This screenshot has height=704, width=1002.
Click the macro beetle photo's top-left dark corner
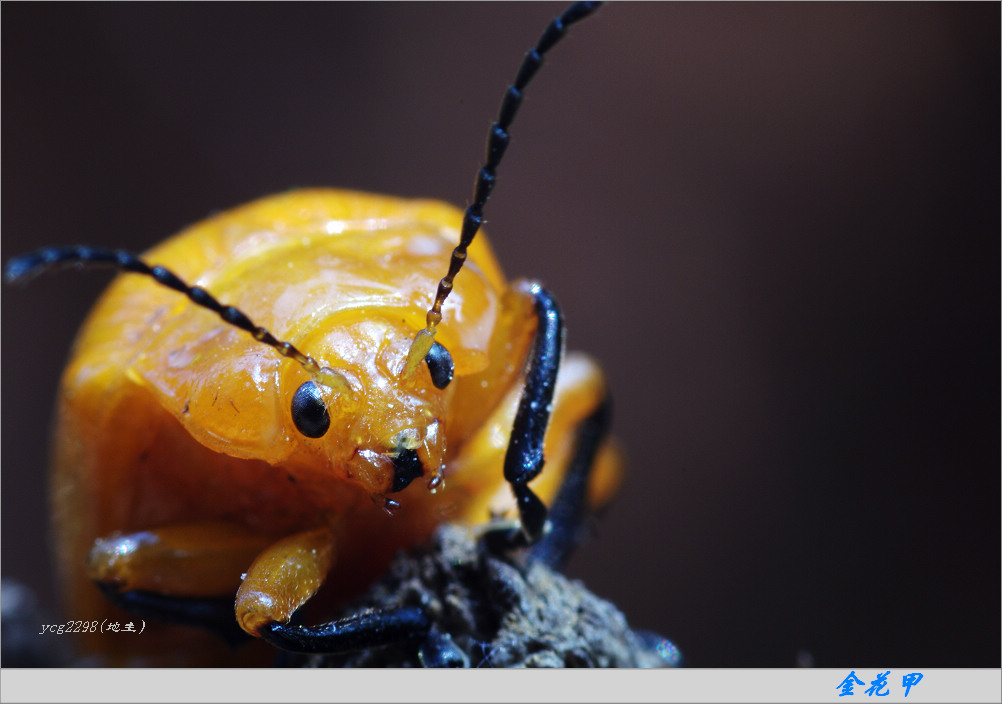point(30,30)
